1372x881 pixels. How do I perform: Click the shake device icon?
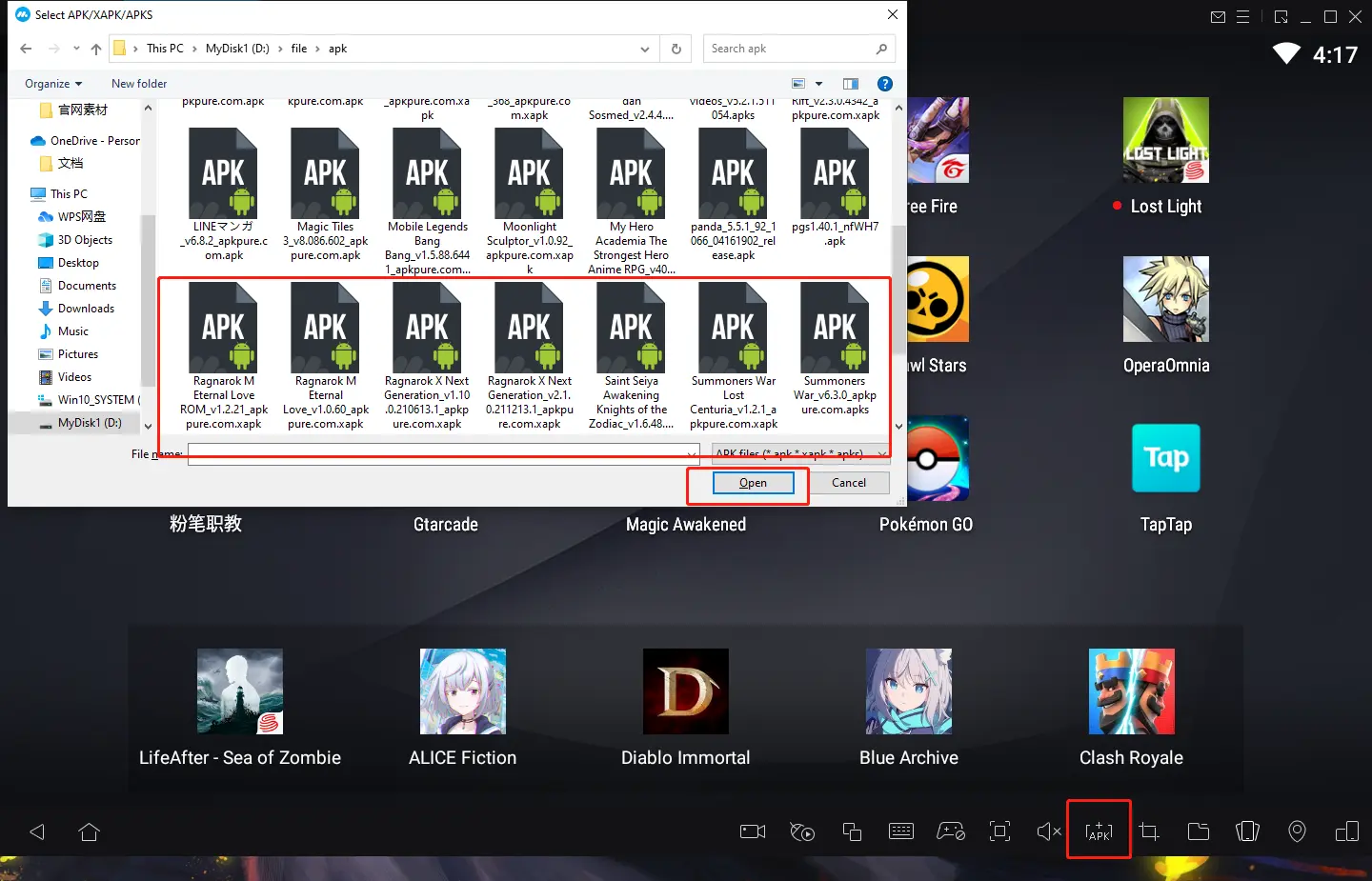(1248, 831)
